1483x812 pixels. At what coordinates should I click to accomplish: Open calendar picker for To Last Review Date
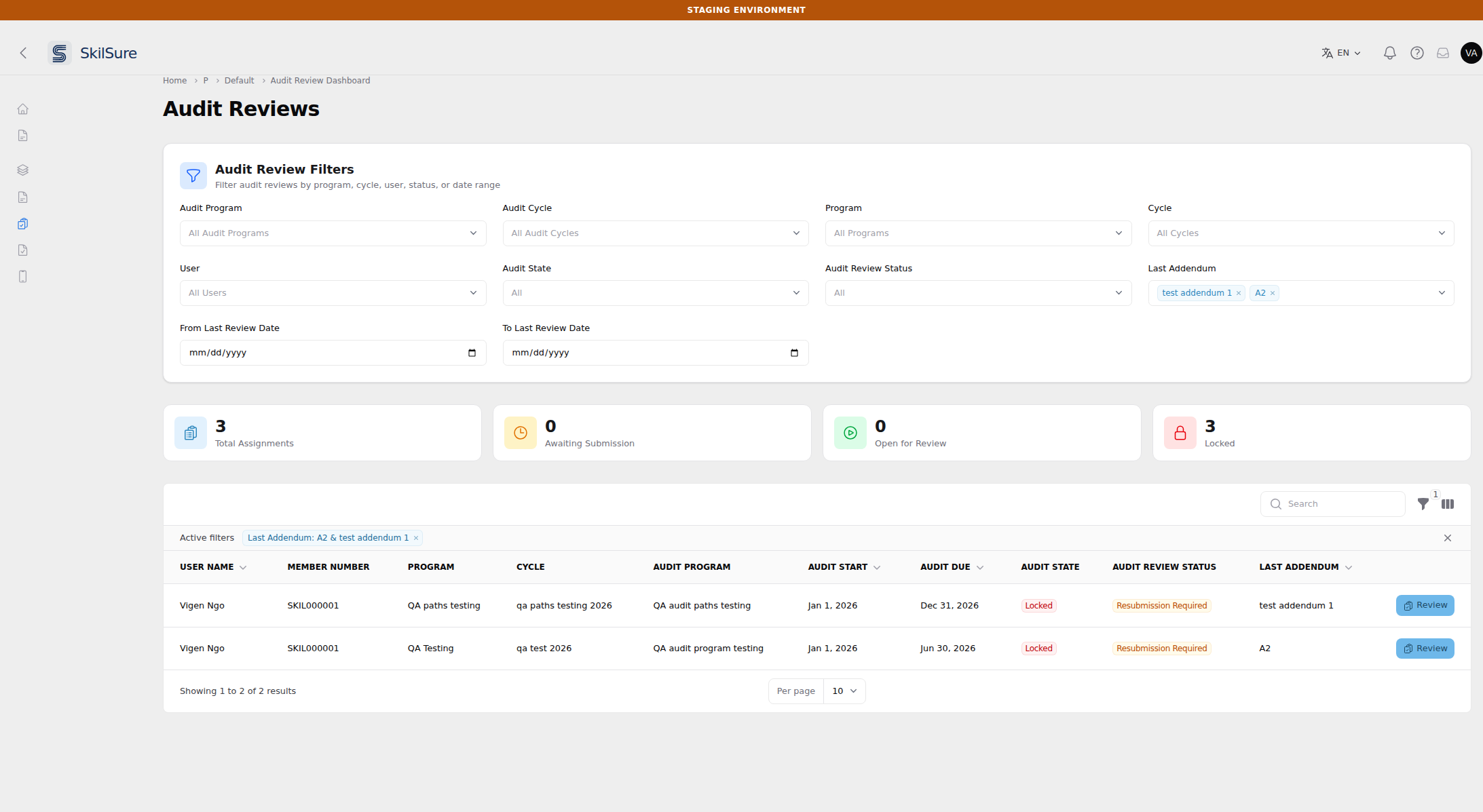coord(794,353)
